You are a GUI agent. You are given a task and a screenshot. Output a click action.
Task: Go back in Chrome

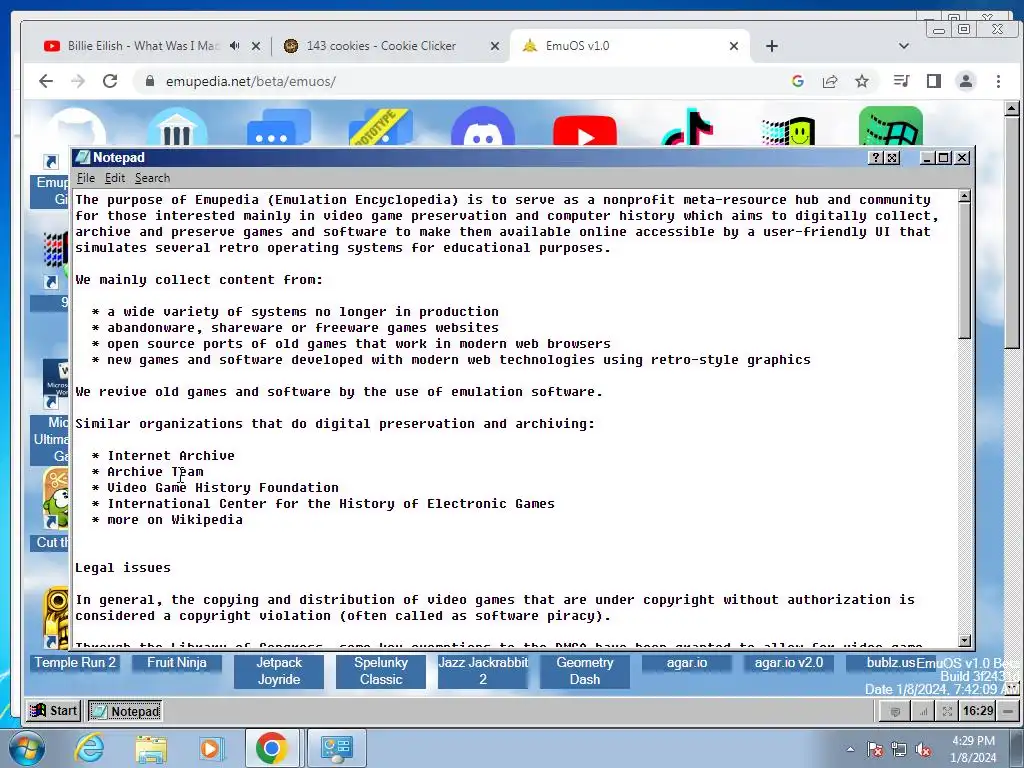[46, 81]
